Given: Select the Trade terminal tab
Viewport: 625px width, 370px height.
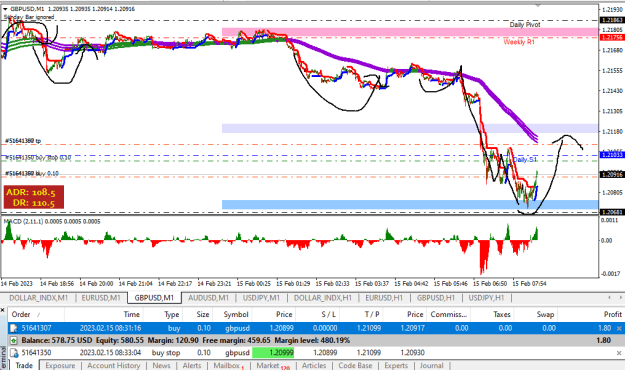Looking at the screenshot, I should [24, 365].
